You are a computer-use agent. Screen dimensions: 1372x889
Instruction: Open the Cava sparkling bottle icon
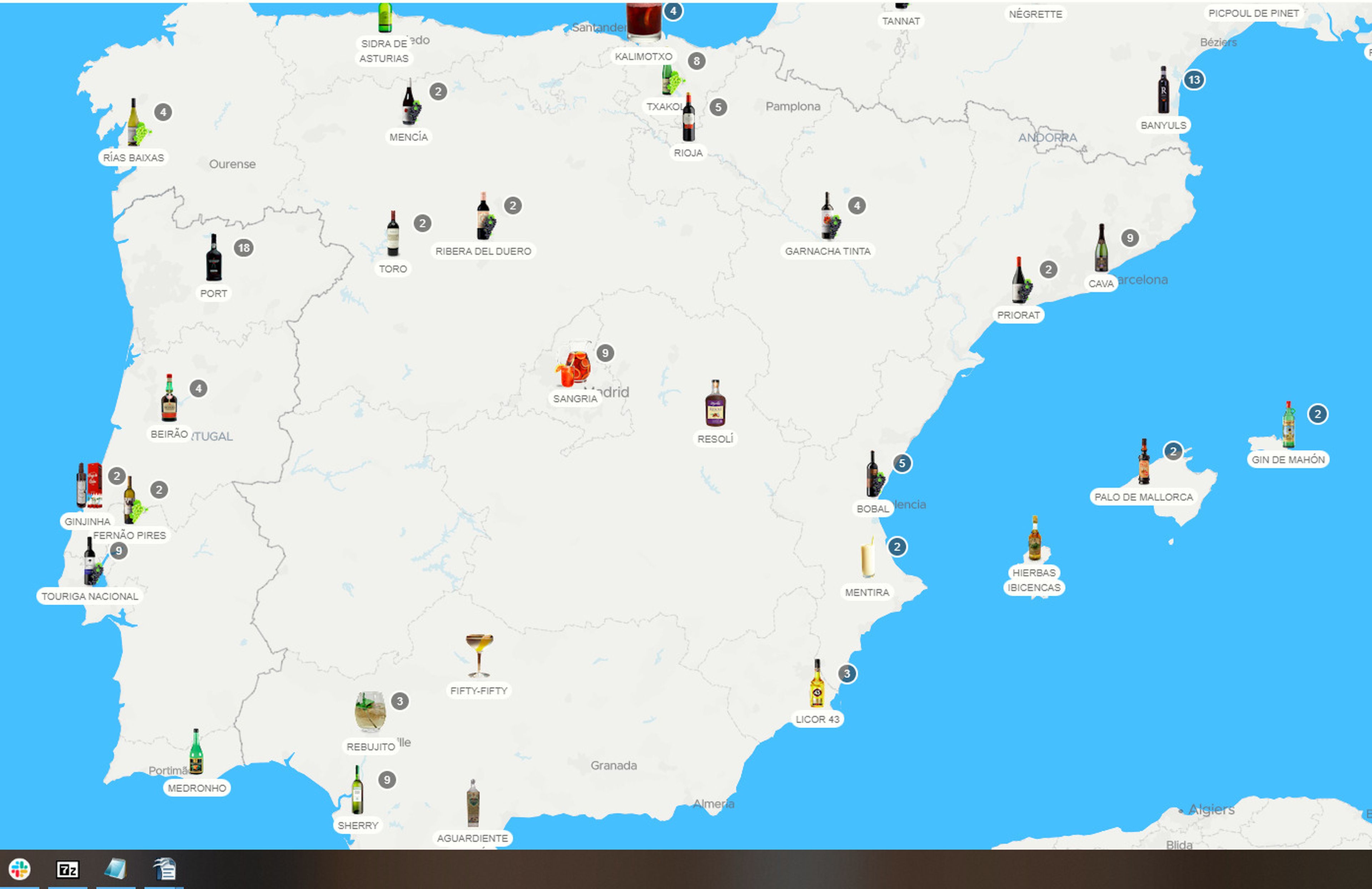pyautogui.click(x=1101, y=247)
